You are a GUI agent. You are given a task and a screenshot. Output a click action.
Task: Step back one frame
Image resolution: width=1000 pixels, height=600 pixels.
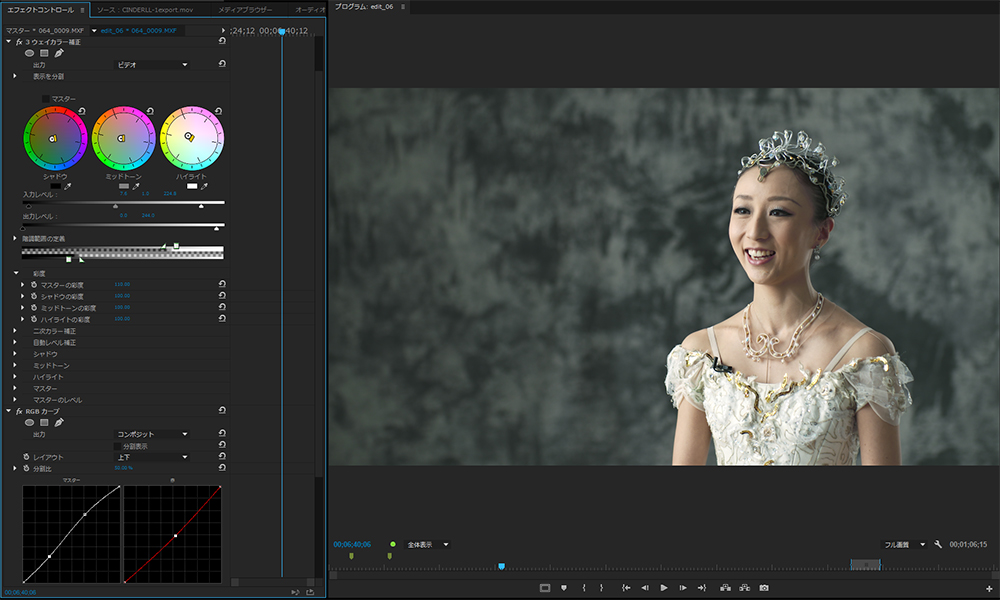pos(645,587)
